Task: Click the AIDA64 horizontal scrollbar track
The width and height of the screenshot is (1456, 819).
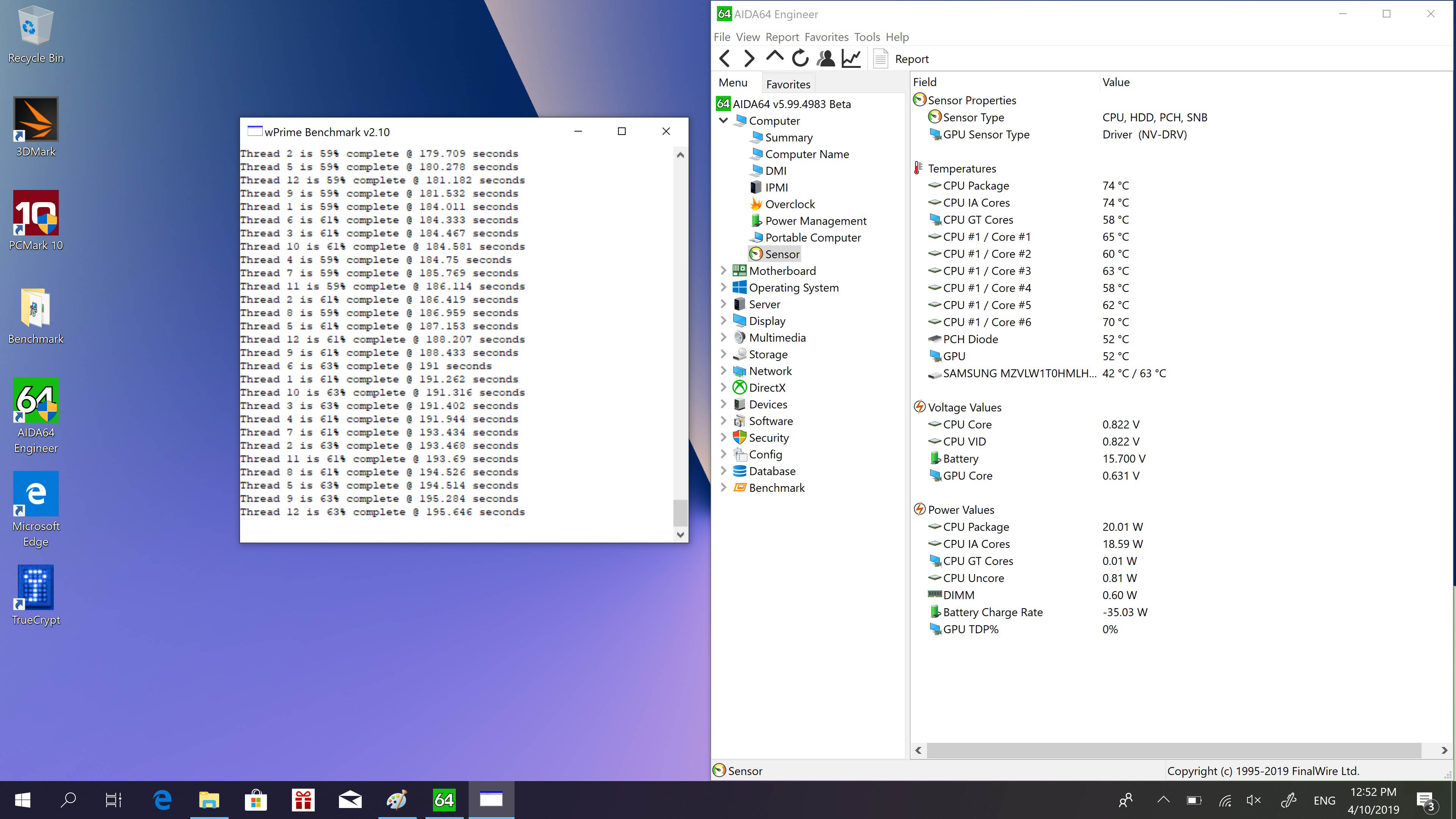Action: [x=1175, y=750]
